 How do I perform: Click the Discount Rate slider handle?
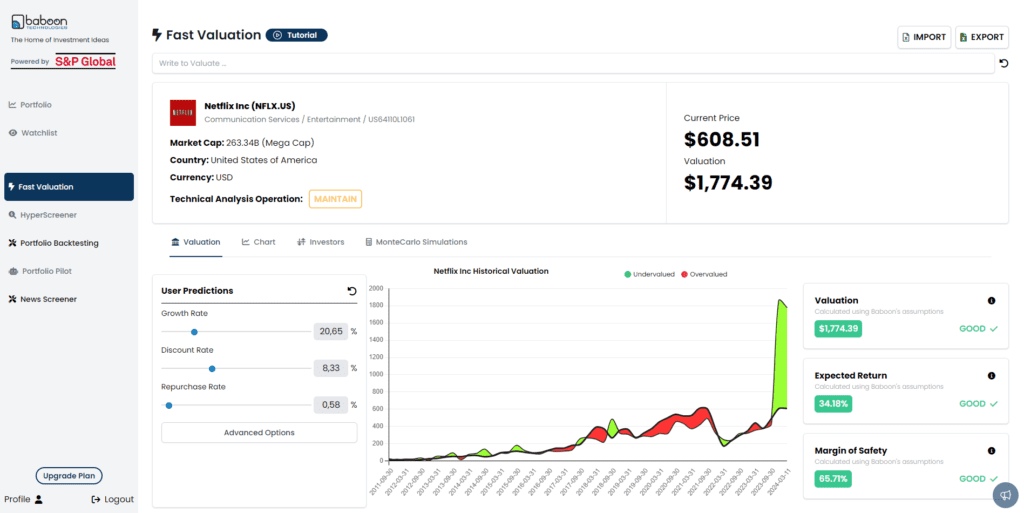pos(212,368)
